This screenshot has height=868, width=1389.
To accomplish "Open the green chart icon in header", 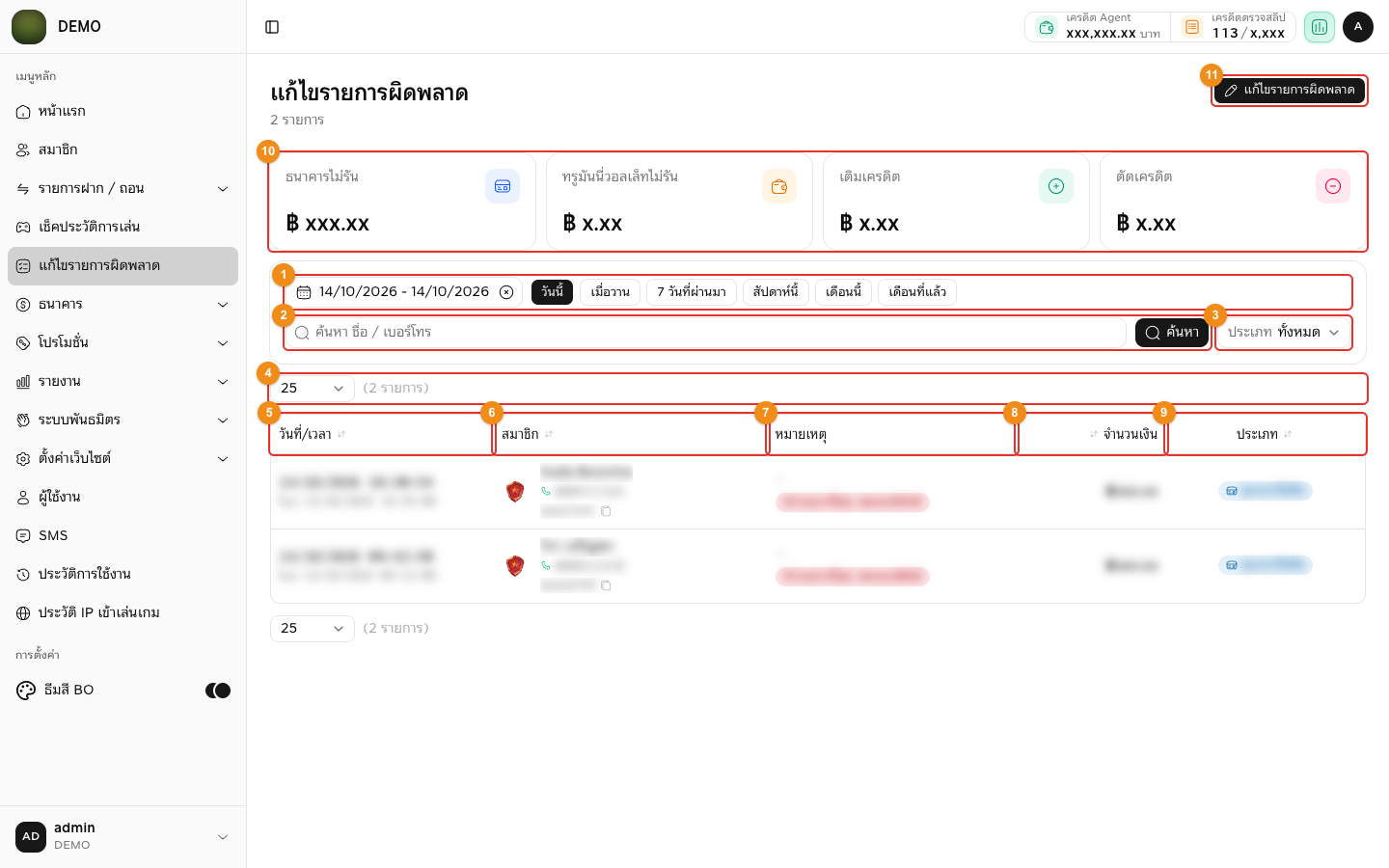I will 1319,27.
